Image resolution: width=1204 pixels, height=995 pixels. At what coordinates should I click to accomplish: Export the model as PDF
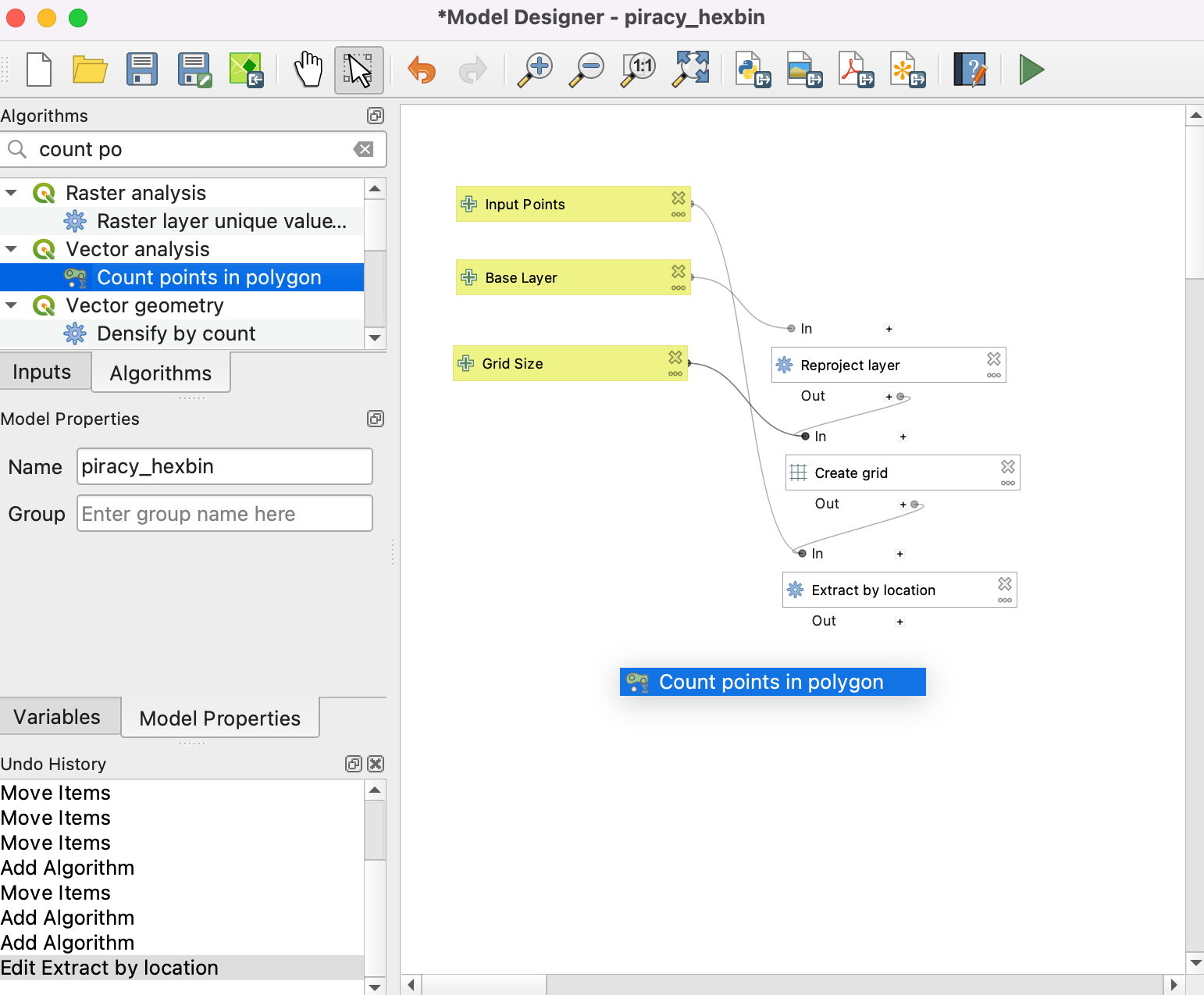[x=854, y=70]
